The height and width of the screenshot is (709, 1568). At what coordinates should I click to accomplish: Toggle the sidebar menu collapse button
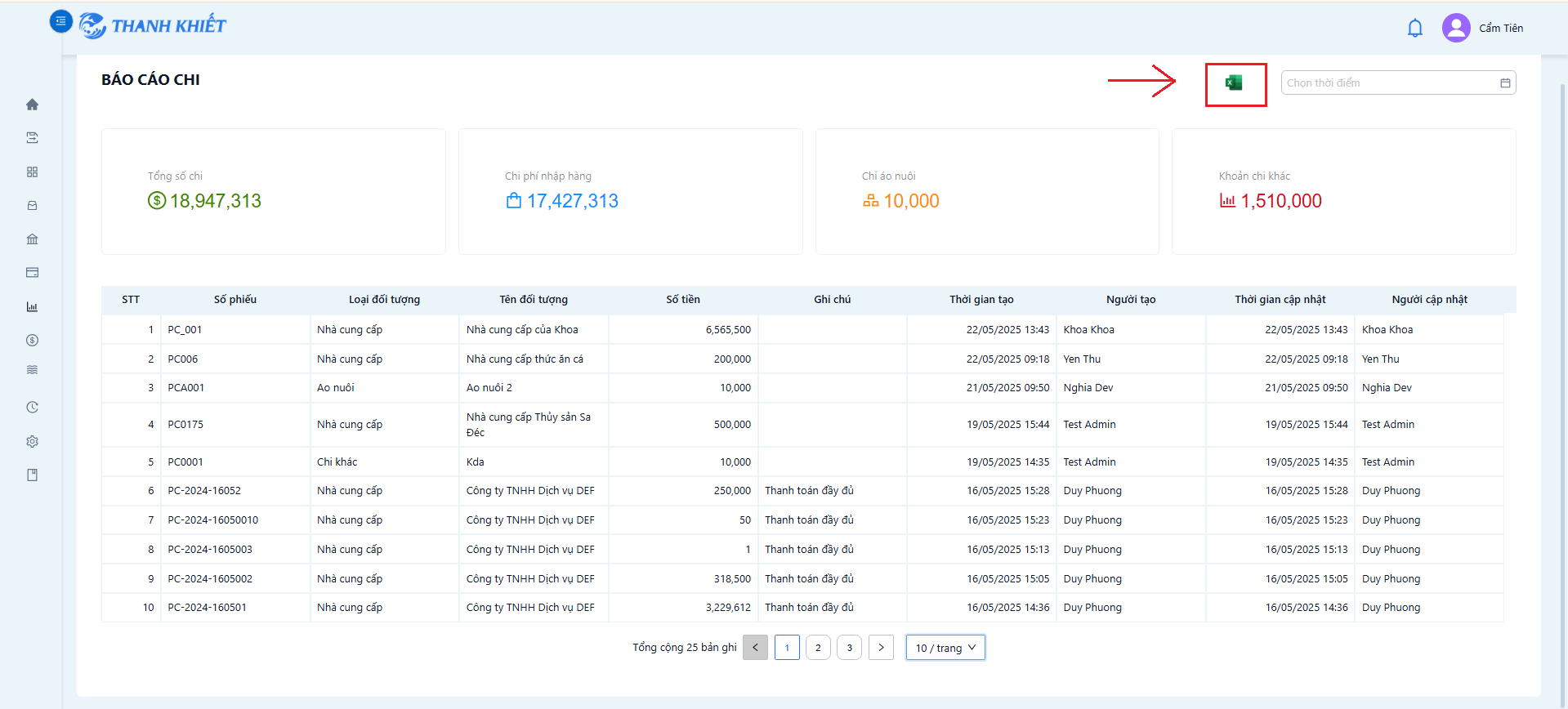61,21
